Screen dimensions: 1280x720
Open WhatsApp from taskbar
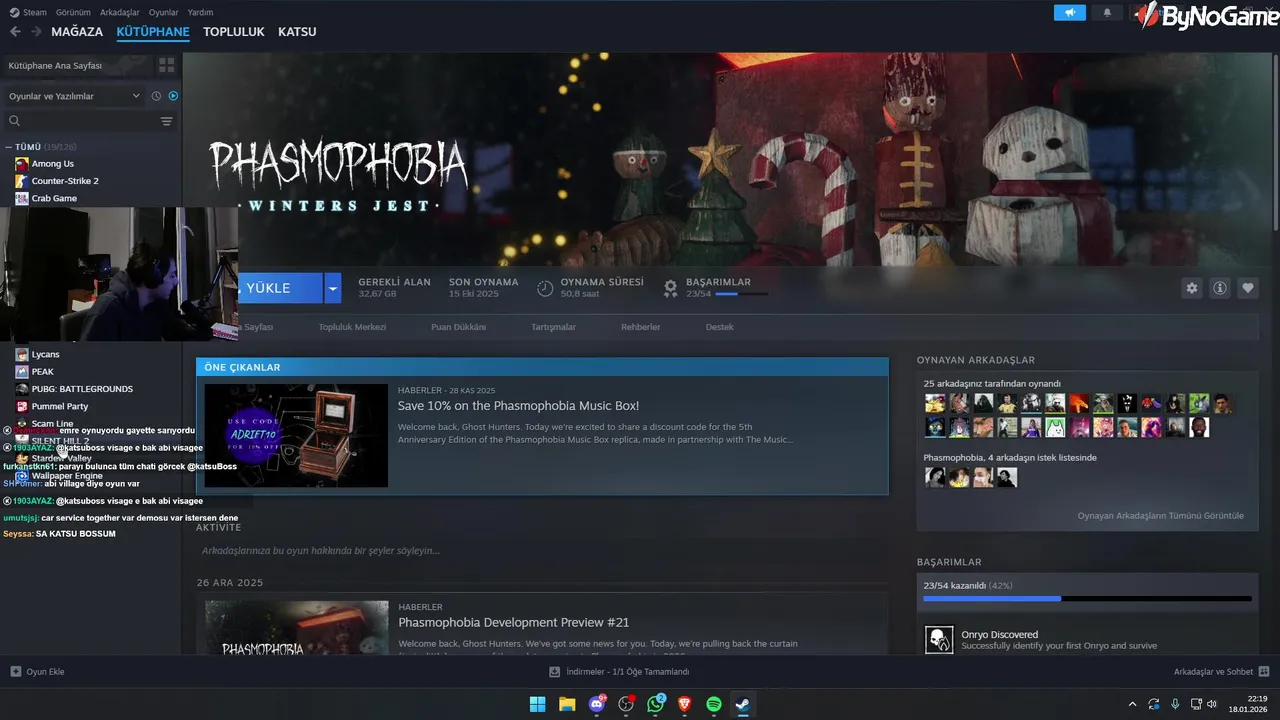656,704
